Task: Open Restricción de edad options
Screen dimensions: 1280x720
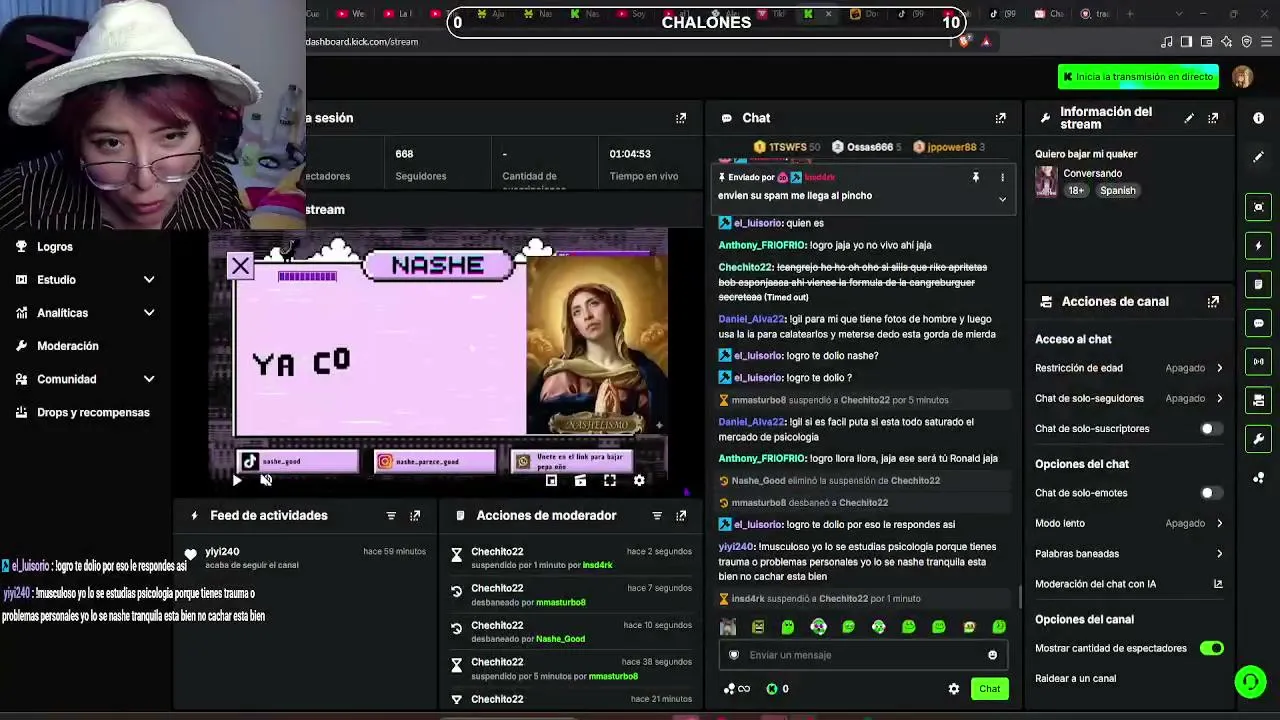Action: pos(1129,368)
